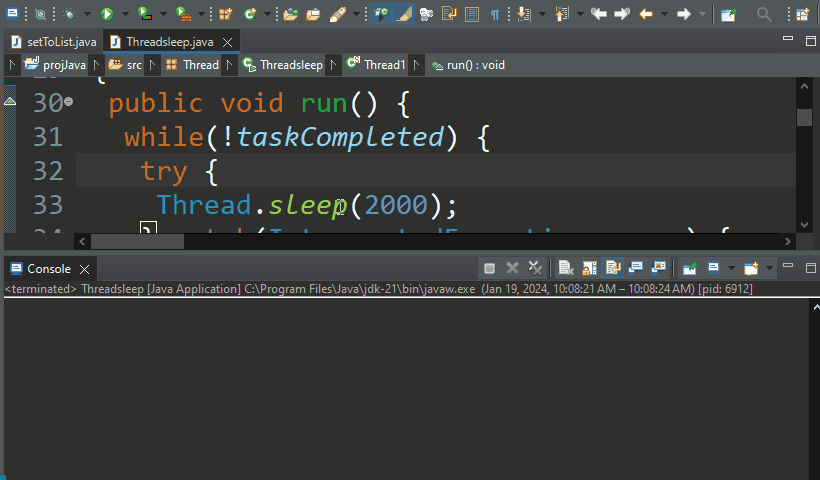Toggle Scroll Lock in the console
This screenshot has width=820, height=480.
point(588,268)
